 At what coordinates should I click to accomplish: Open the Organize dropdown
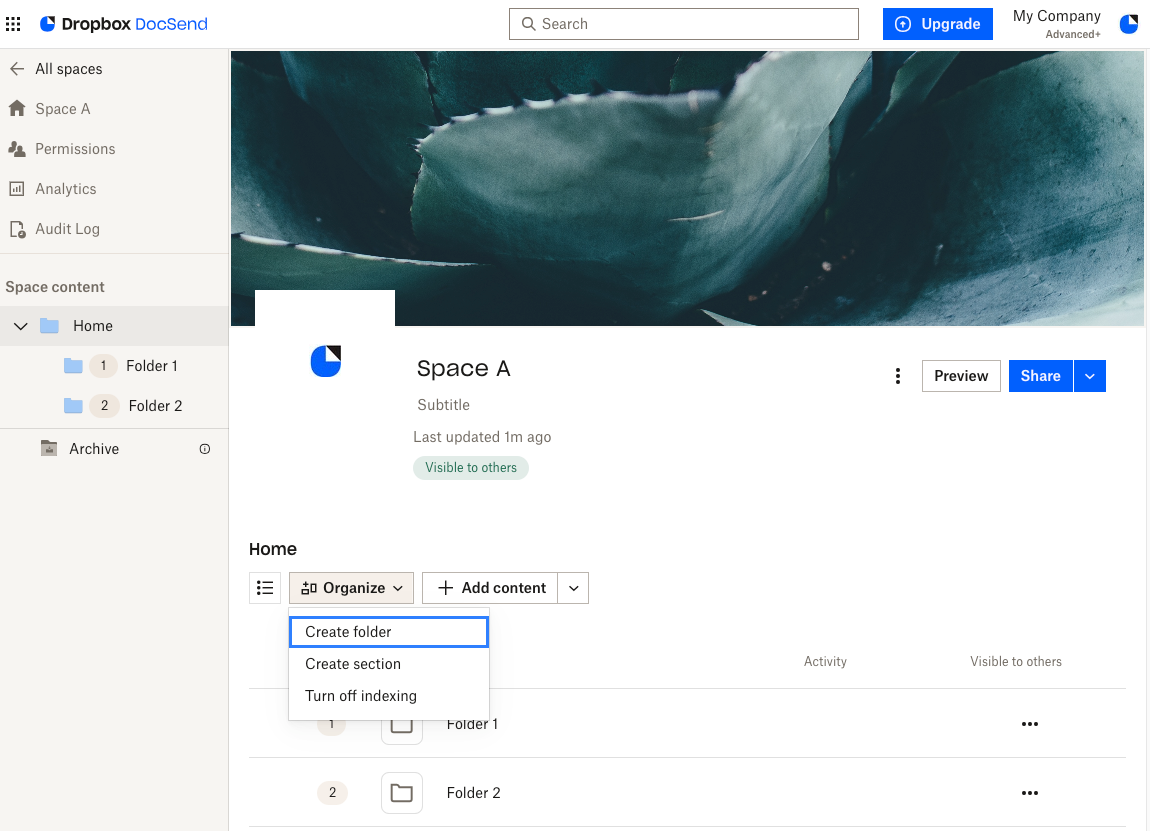click(x=351, y=587)
